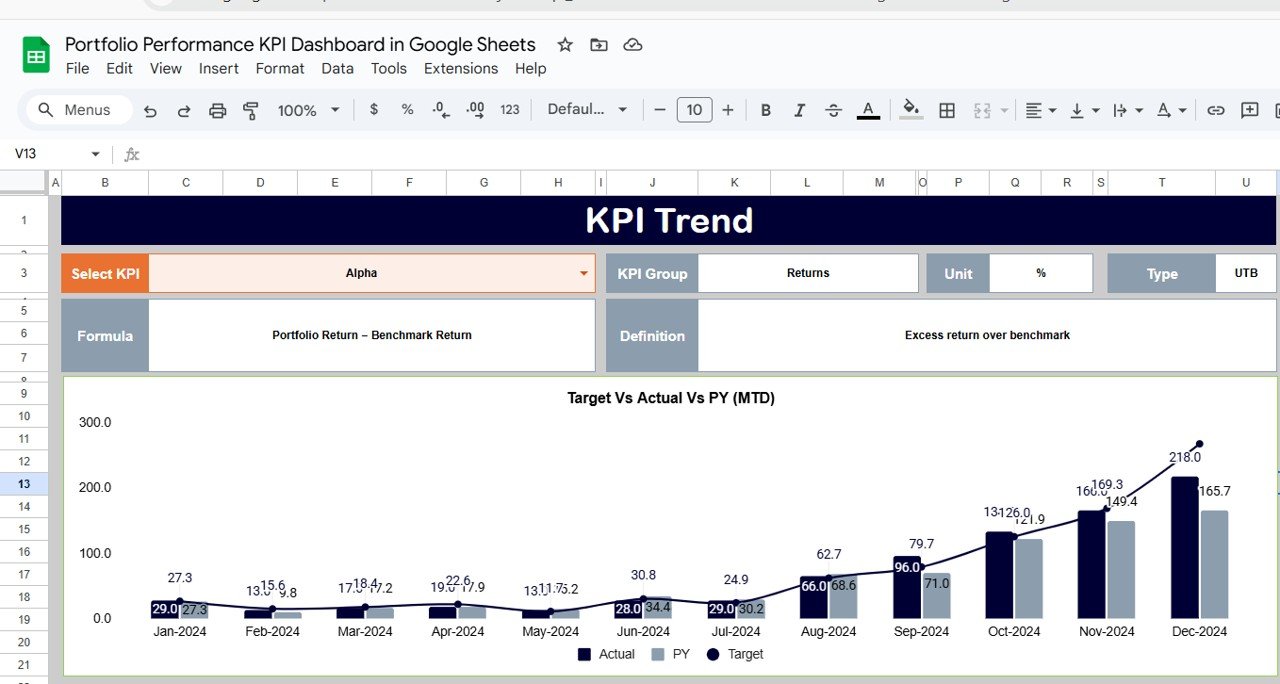Screen dimensions: 1280x684
Task: Open the Data menu
Action: [337, 68]
